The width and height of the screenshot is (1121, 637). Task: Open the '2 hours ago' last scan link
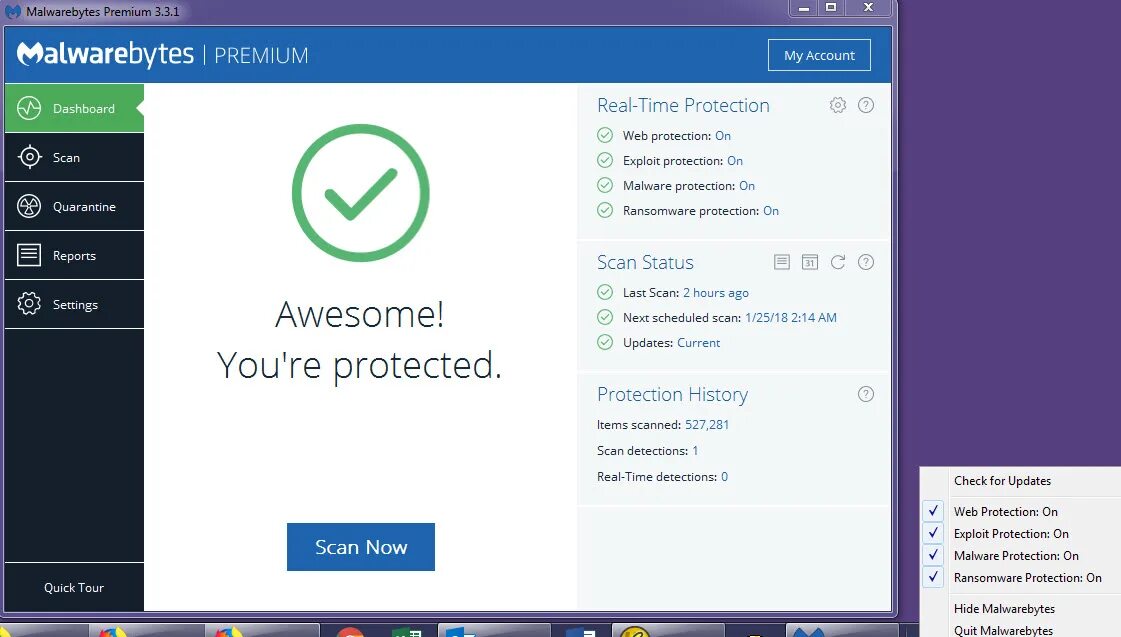716,293
